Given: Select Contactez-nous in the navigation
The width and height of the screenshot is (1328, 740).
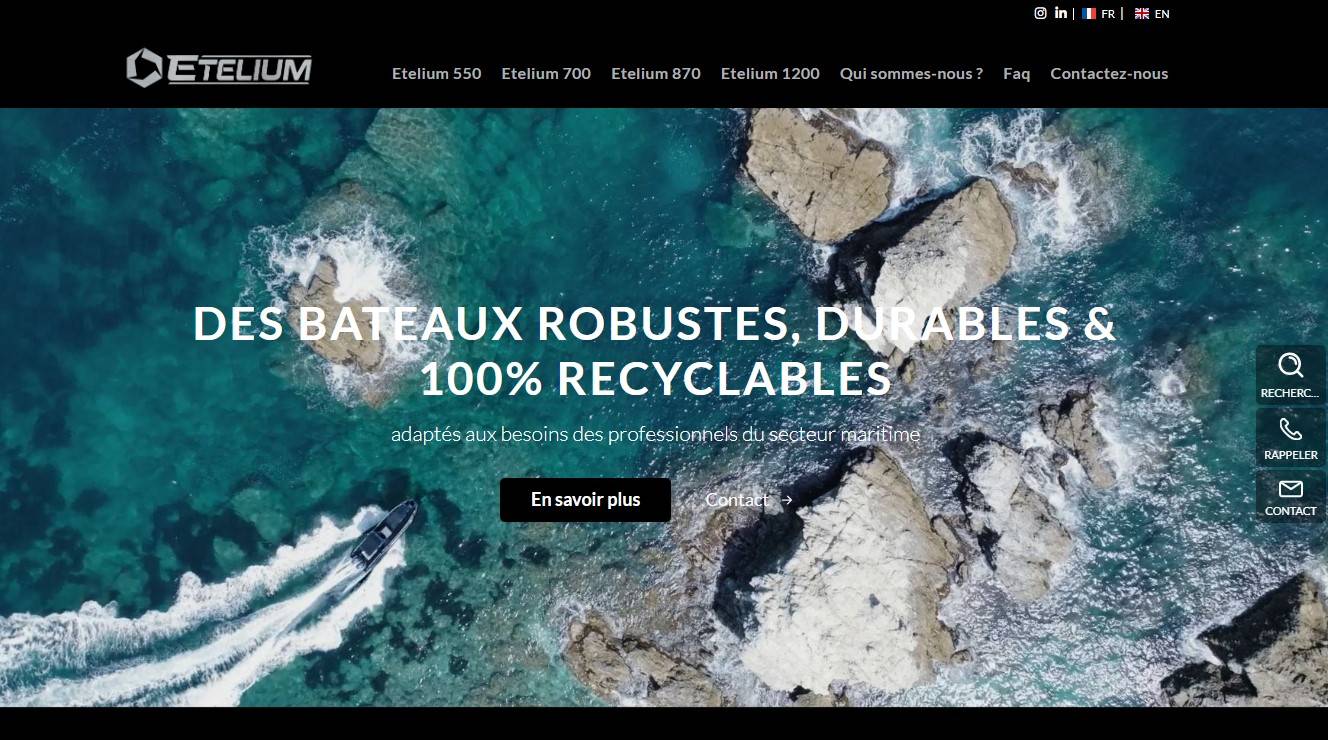Looking at the screenshot, I should [1109, 73].
